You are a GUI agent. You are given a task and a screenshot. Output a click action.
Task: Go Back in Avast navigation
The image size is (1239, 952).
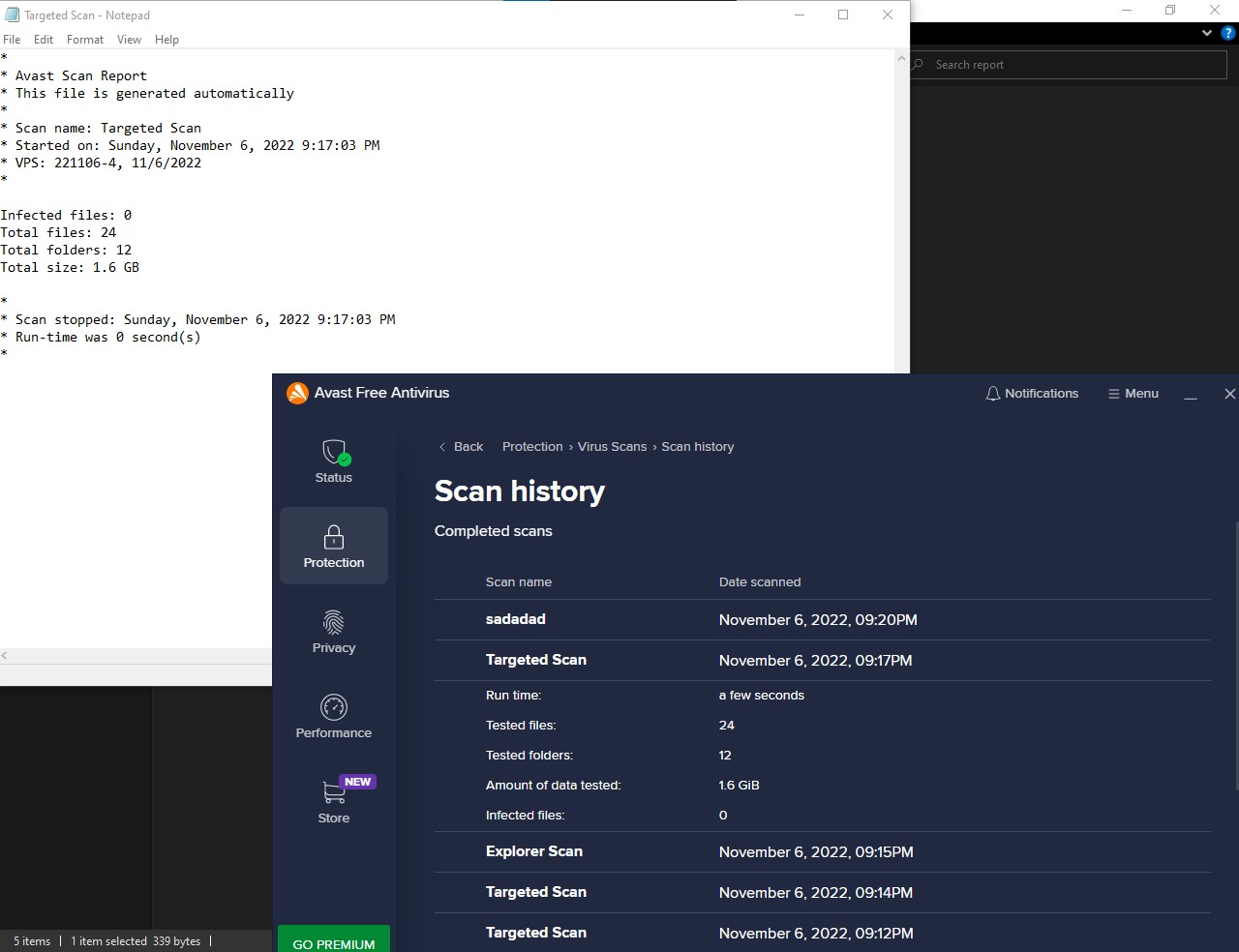click(x=461, y=447)
